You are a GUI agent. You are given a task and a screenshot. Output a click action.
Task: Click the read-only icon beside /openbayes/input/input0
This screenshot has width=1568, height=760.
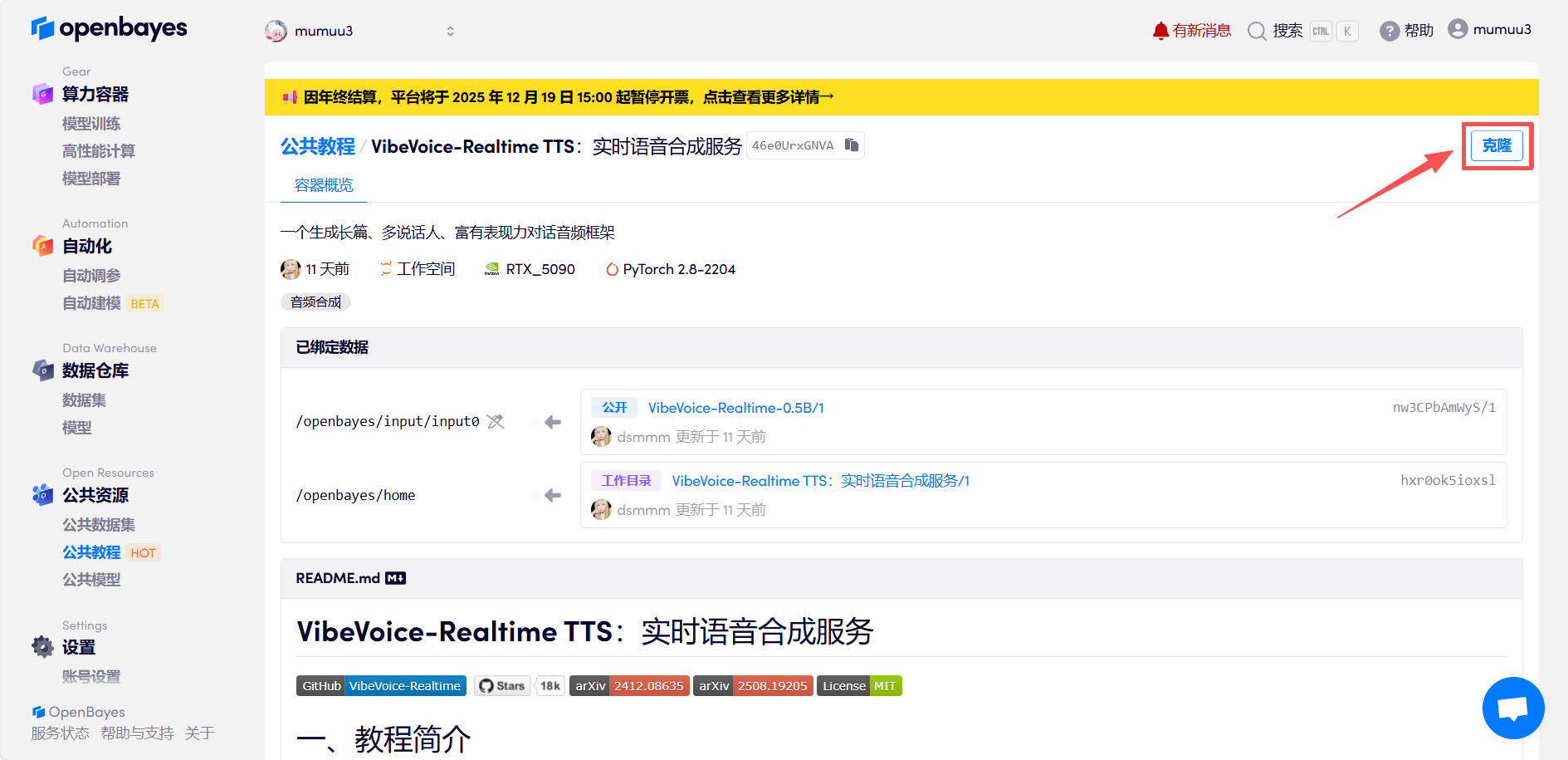coord(496,422)
